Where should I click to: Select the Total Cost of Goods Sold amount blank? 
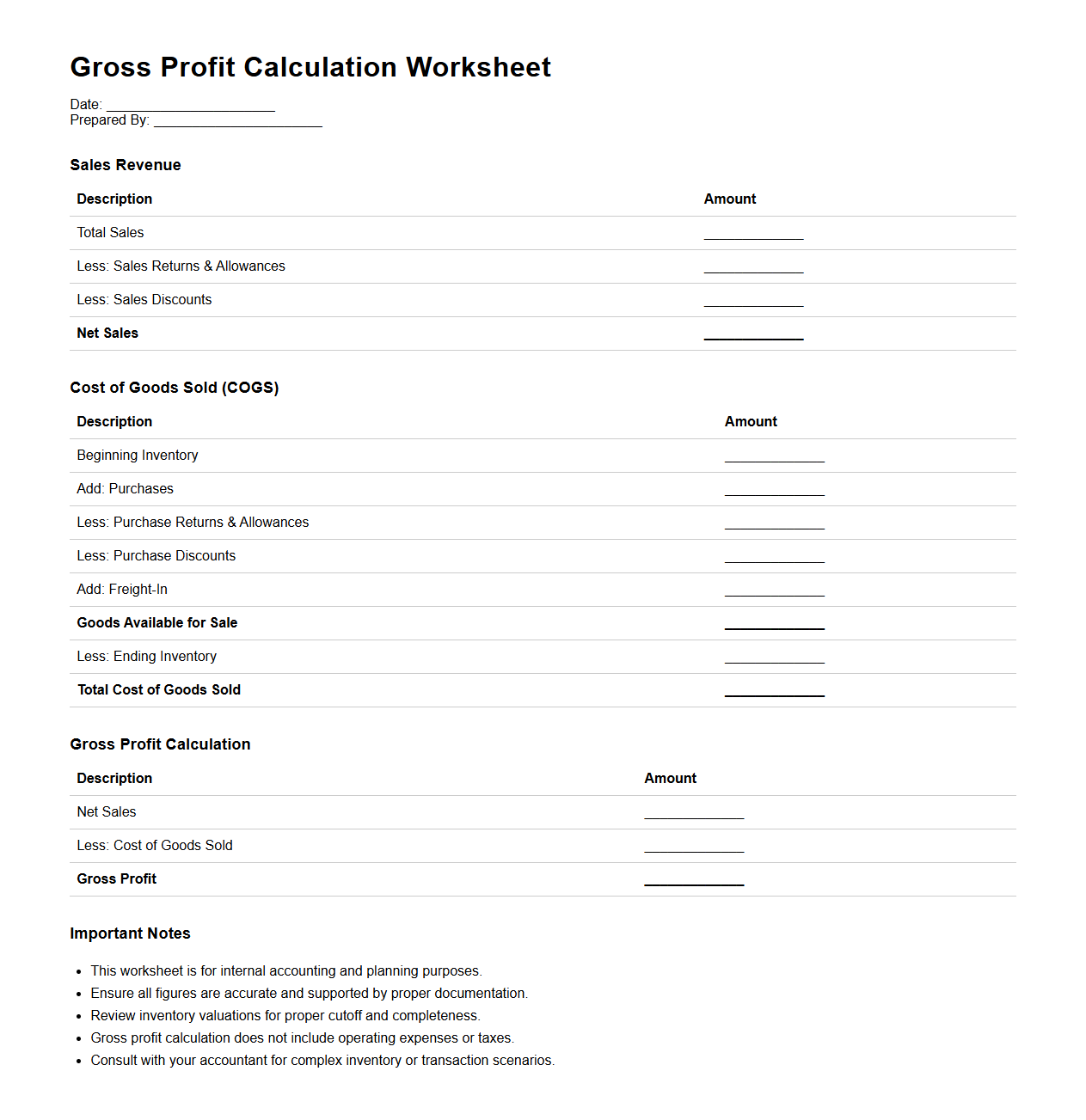pyautogui.click(x=774, y=691)
